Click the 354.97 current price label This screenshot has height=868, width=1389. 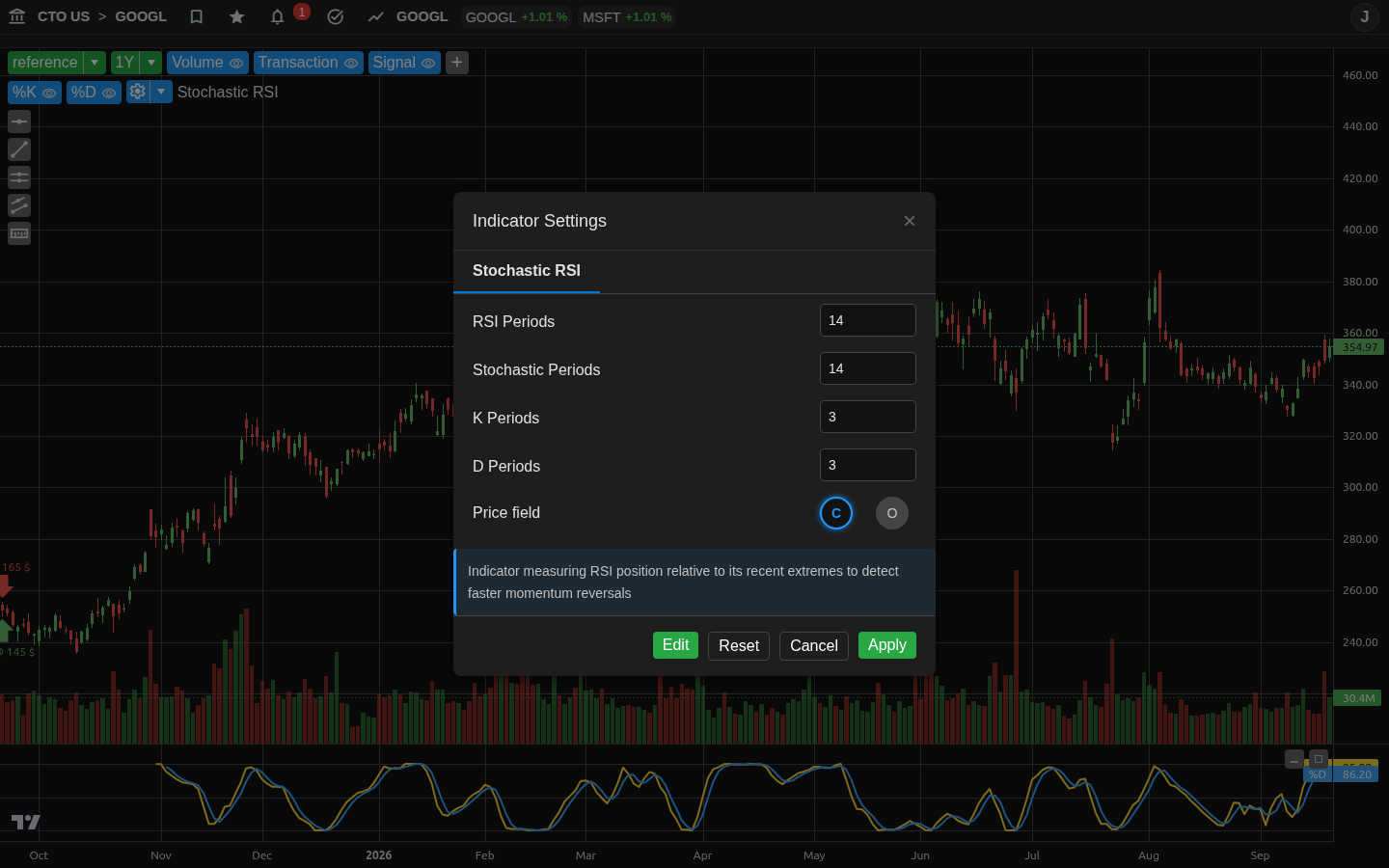(1358, 347)
